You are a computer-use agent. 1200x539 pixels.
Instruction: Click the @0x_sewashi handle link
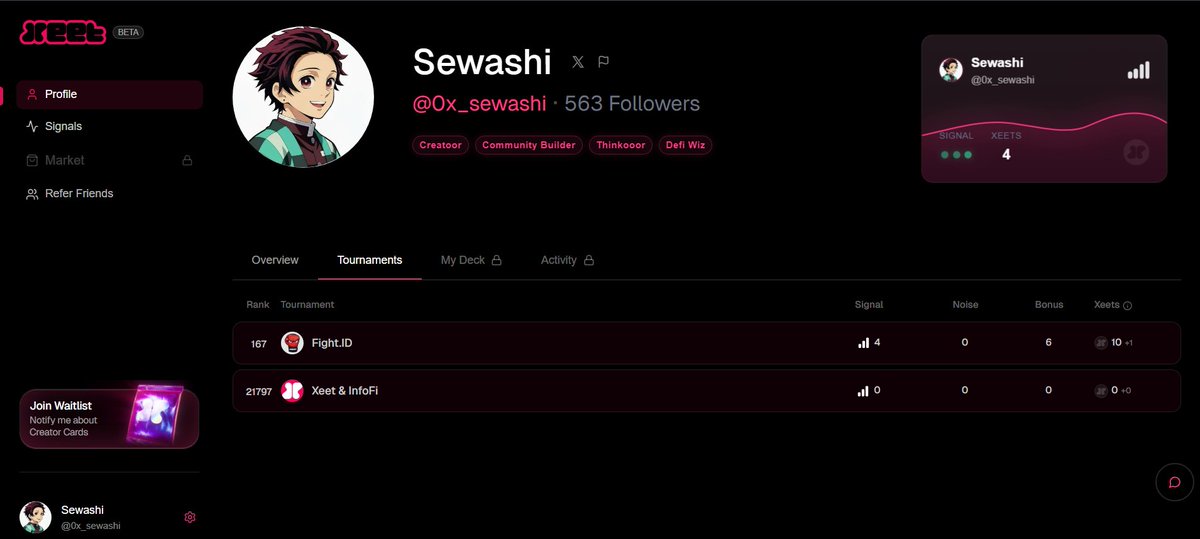(480, 104)
